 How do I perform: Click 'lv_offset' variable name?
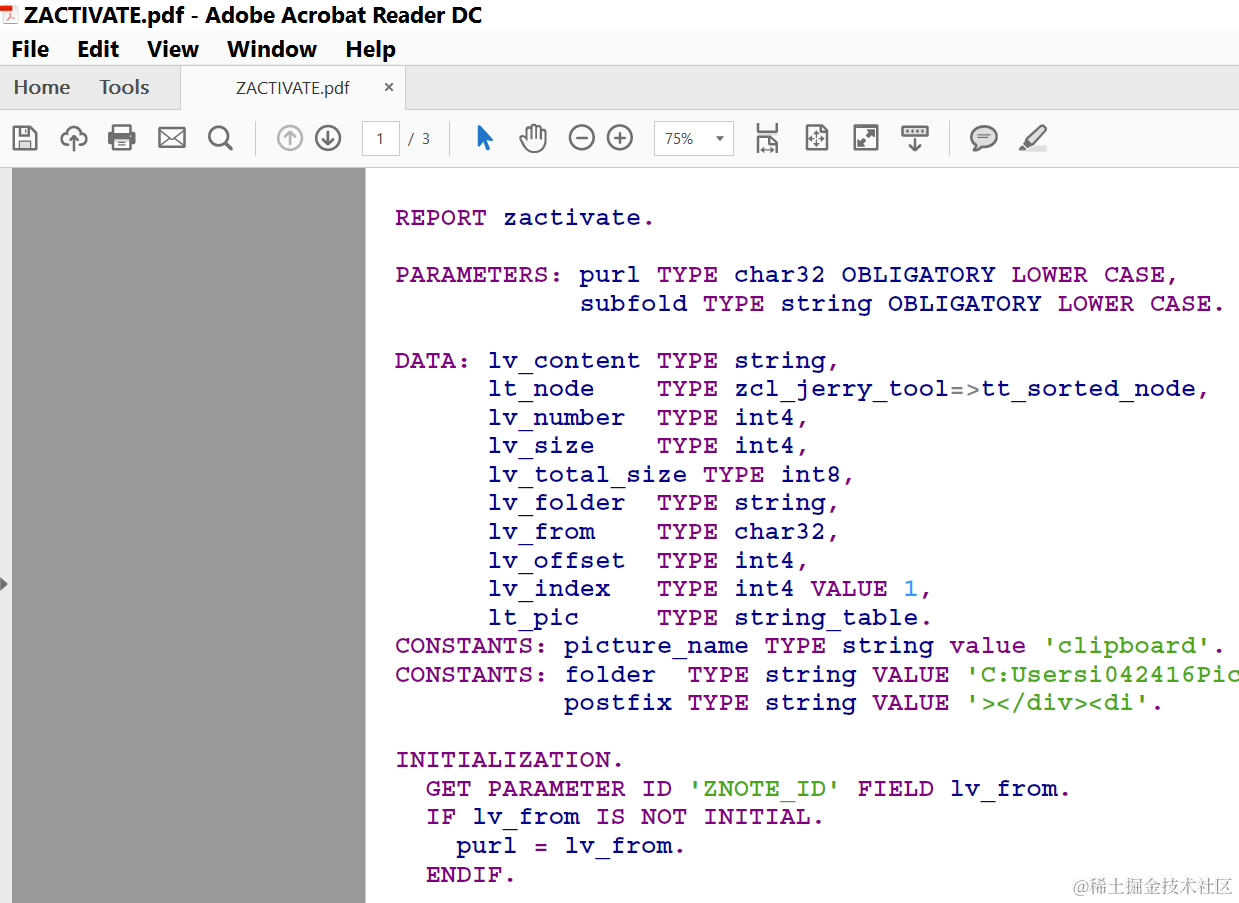coord(557,561)
